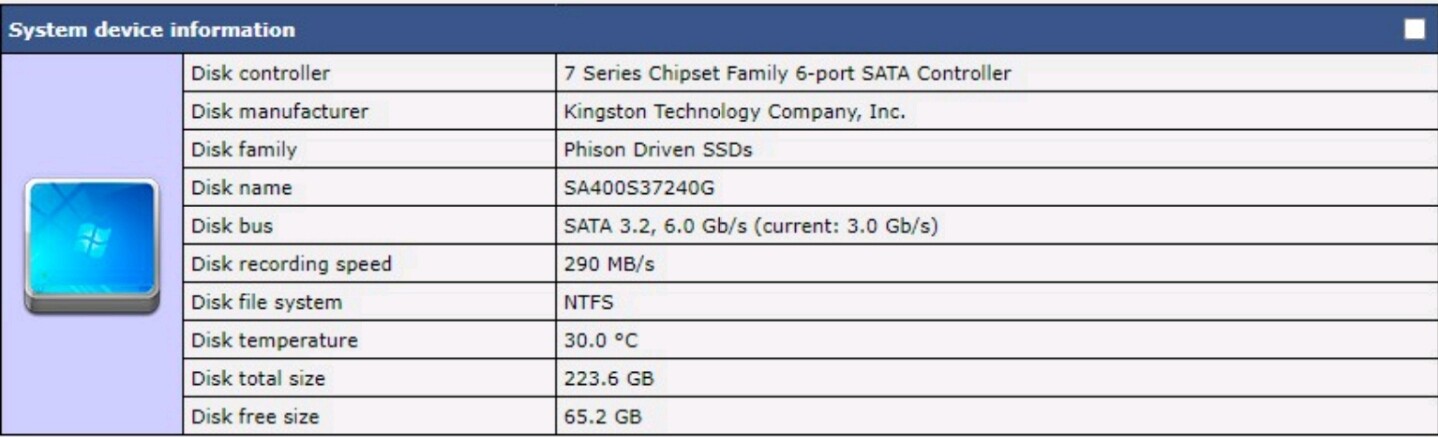Click the 7 Series Chipset controller value
This screenshot has height=437, width=1438.
coord(787,74)
